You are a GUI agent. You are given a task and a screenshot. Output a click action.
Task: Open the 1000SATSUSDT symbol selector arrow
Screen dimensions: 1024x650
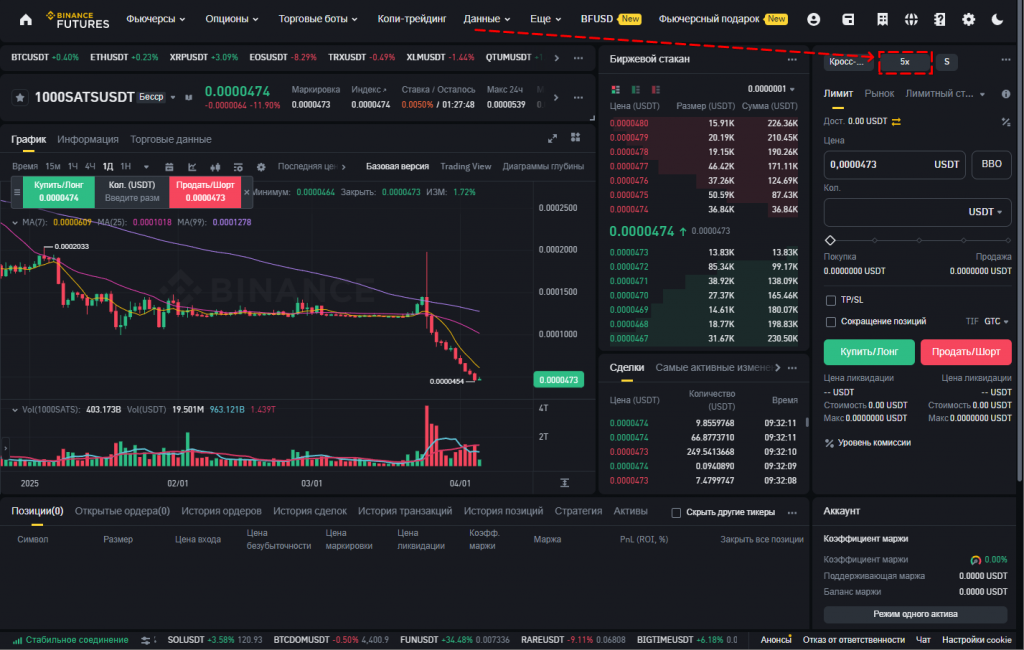click(173, 98)
